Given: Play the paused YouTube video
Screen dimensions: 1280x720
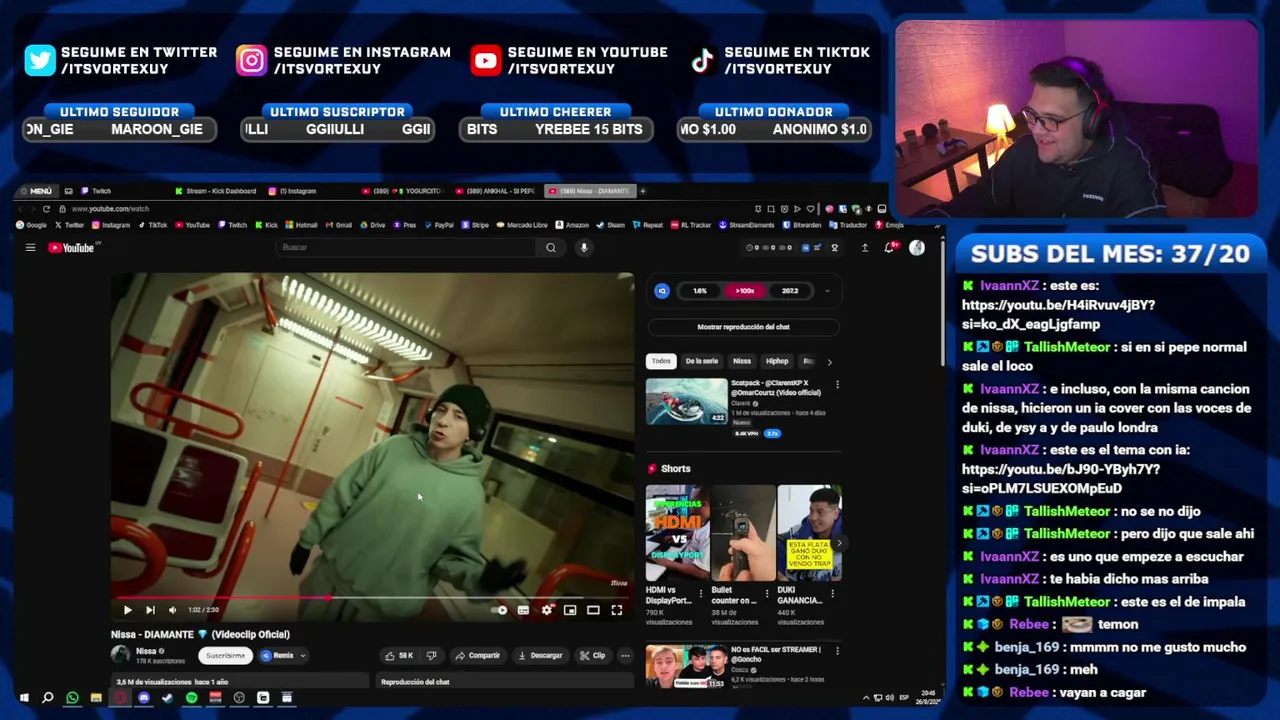Looking at the screenshot, I should tap(127, 610).
